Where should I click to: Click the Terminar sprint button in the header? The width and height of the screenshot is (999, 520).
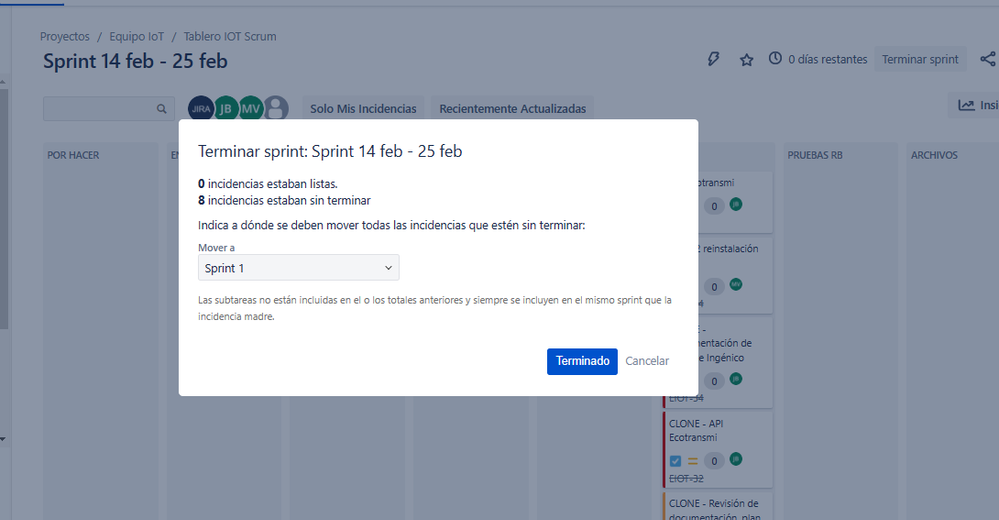pos(920,59)
